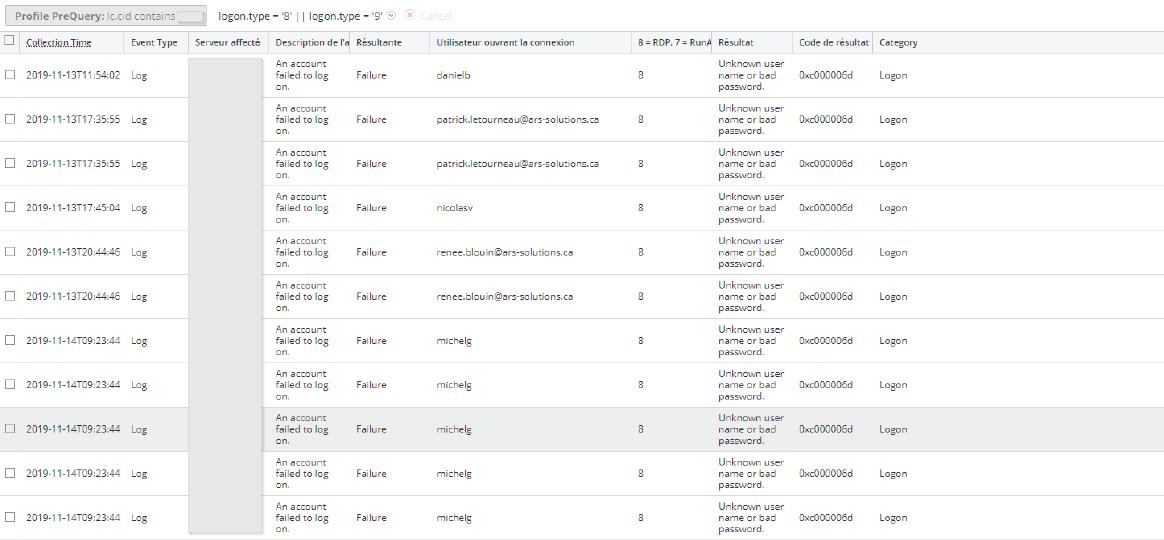Click the 2019-11-13T17:45:04 timestamp cell
This screenshot has width=1164, height=540.
point(73,208)
